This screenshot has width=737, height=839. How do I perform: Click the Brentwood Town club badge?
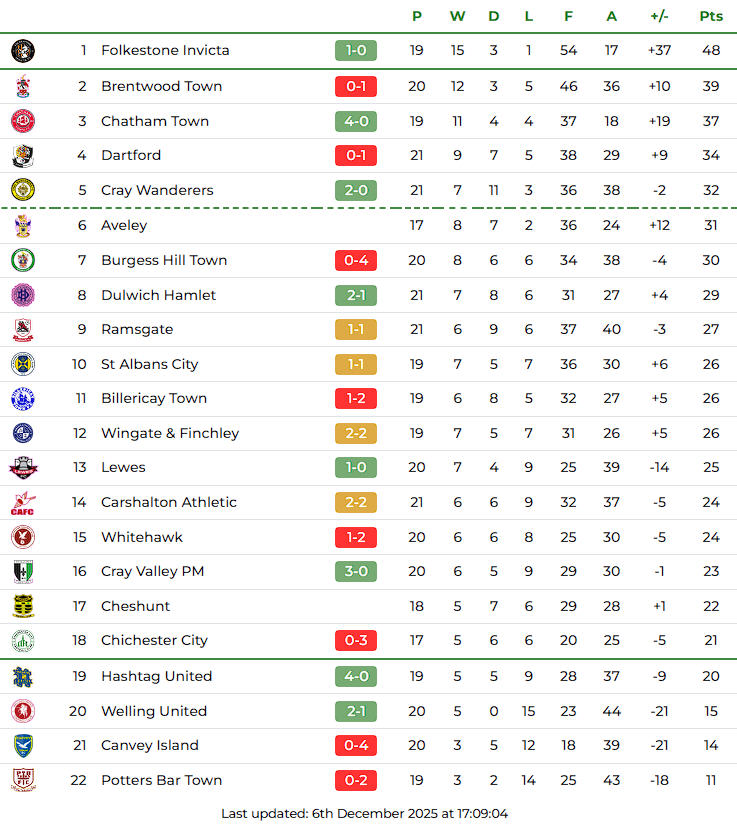[x=22, y=86]
